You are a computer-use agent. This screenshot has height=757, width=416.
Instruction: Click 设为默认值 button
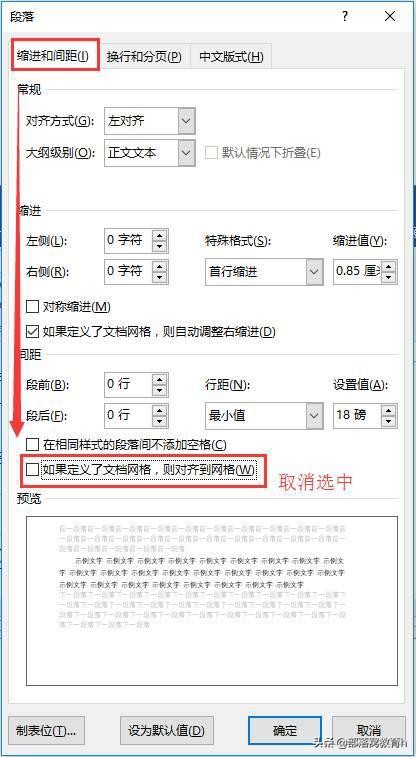click(166, 730)
